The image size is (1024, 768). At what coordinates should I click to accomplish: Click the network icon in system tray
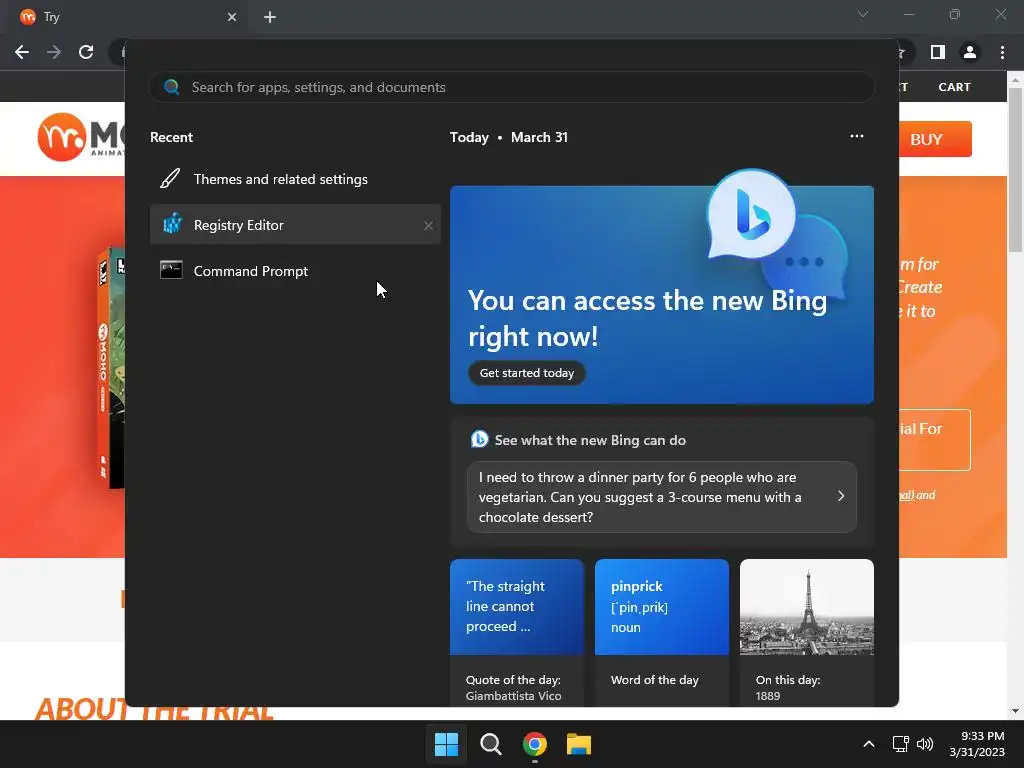pyautogui.click(x=900, y=744)
